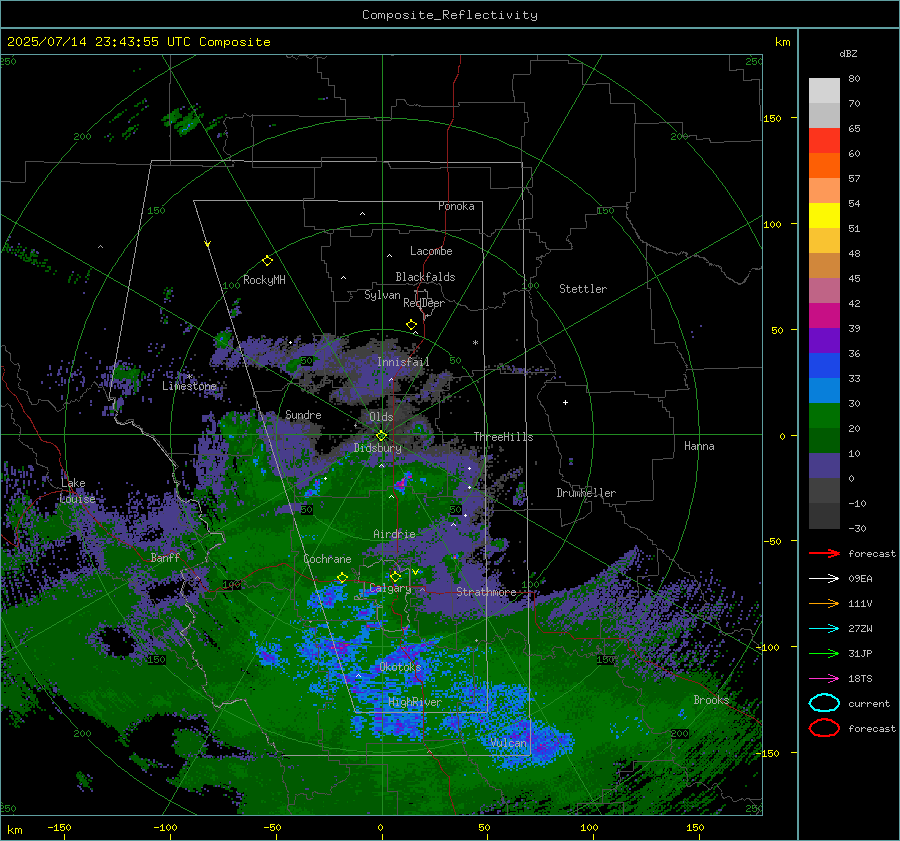Click the Lacombe city label
This screenshot has height=841, width=900.
click(x=431, y=251)
